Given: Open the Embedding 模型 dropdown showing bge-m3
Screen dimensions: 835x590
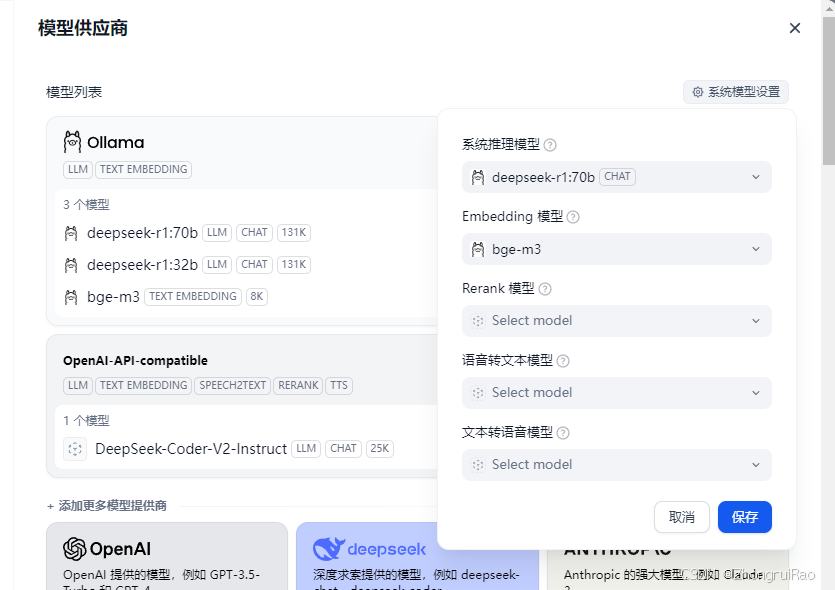Looking at the screenshot, I should (617, 249).
